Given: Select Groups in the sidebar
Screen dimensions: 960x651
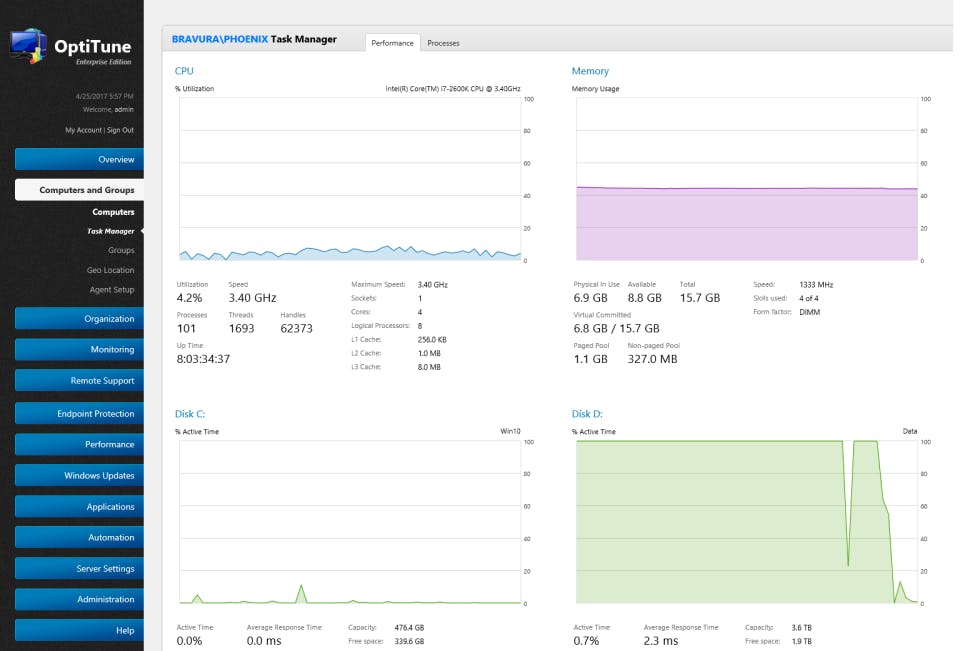Looking at the screenshot, I should click(x=121, y=250).
